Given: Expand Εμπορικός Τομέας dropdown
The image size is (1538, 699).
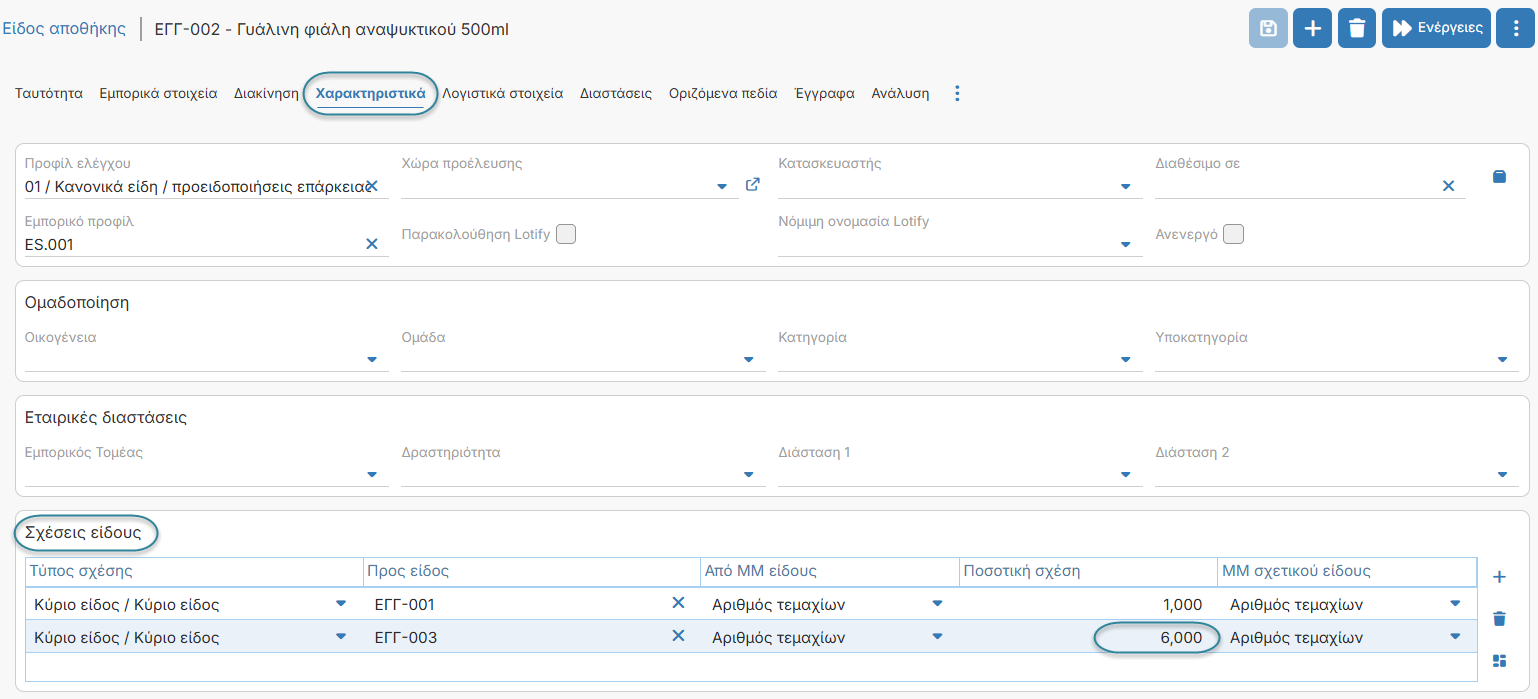Looking at the screenshot, I should tap(372, 475).
